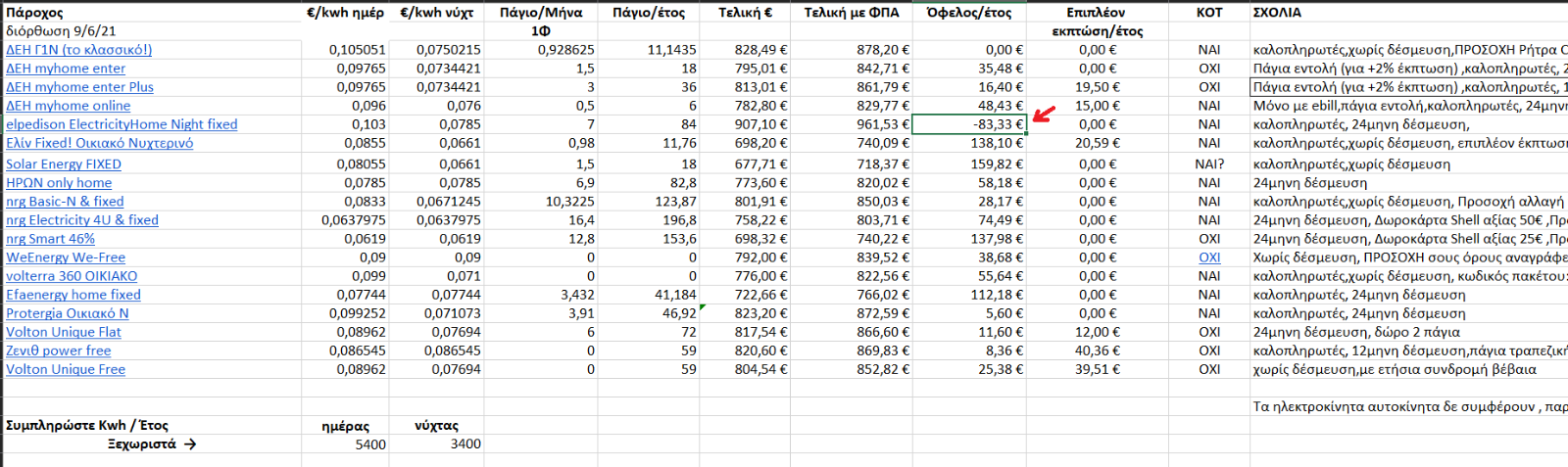1568x467 pixels.
Task: Edit the day kWh input 5400
Action: (x=345, y=444)
